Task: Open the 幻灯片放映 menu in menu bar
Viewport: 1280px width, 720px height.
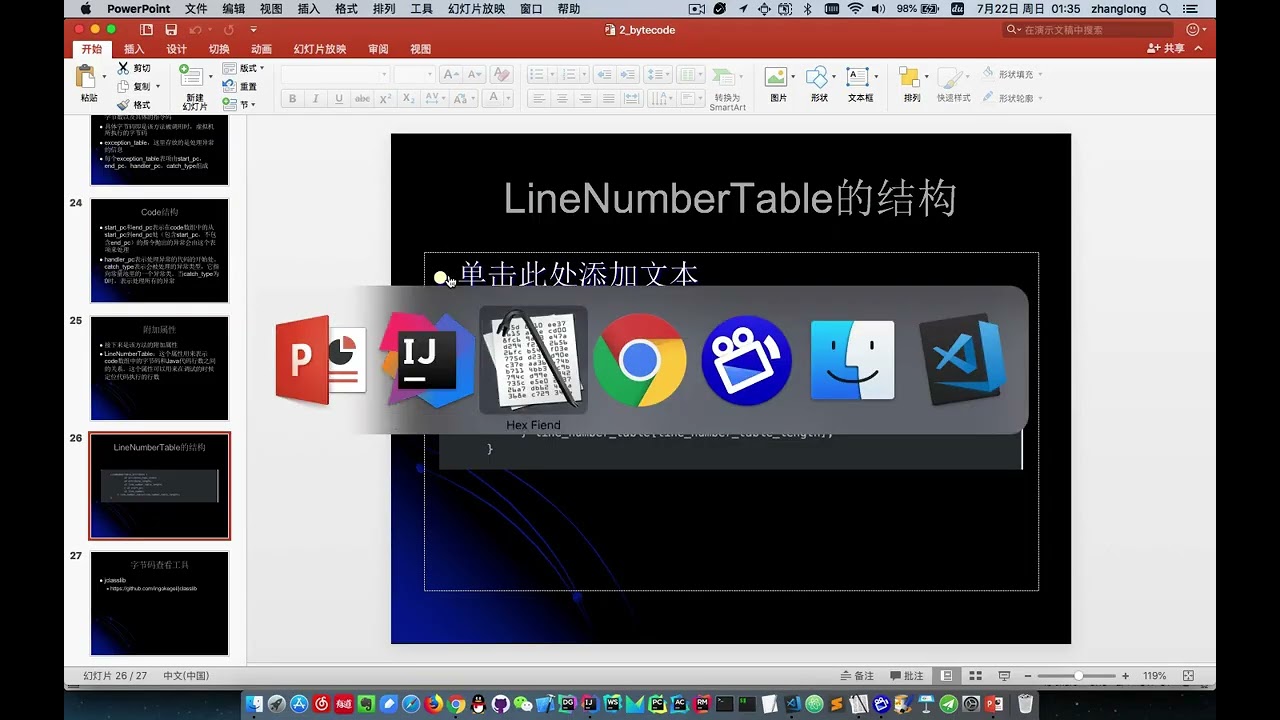Action: tap(476, 9)
